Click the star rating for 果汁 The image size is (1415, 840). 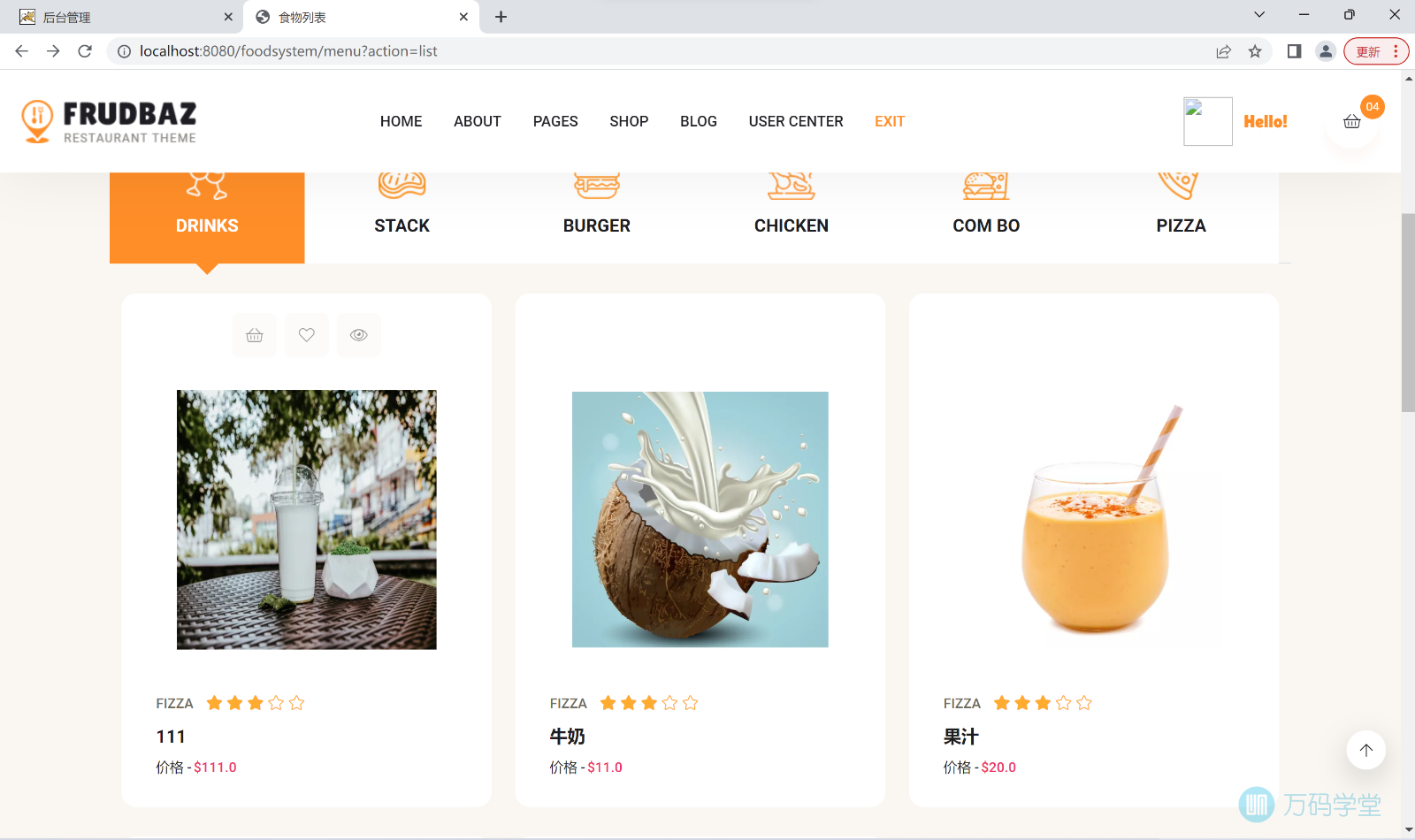[1043, 703]
